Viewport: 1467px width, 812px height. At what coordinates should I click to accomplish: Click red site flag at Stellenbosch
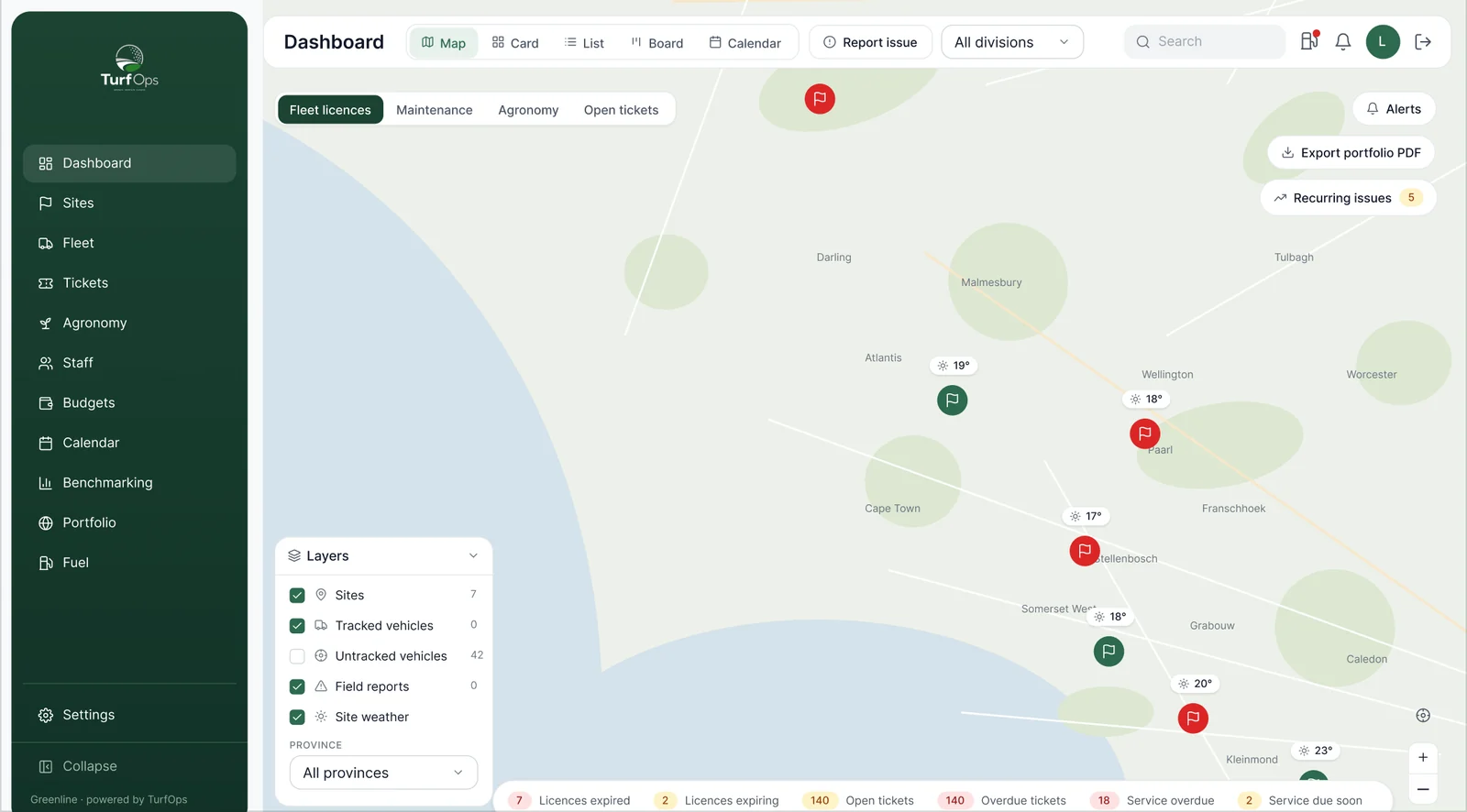point(1085,551)
